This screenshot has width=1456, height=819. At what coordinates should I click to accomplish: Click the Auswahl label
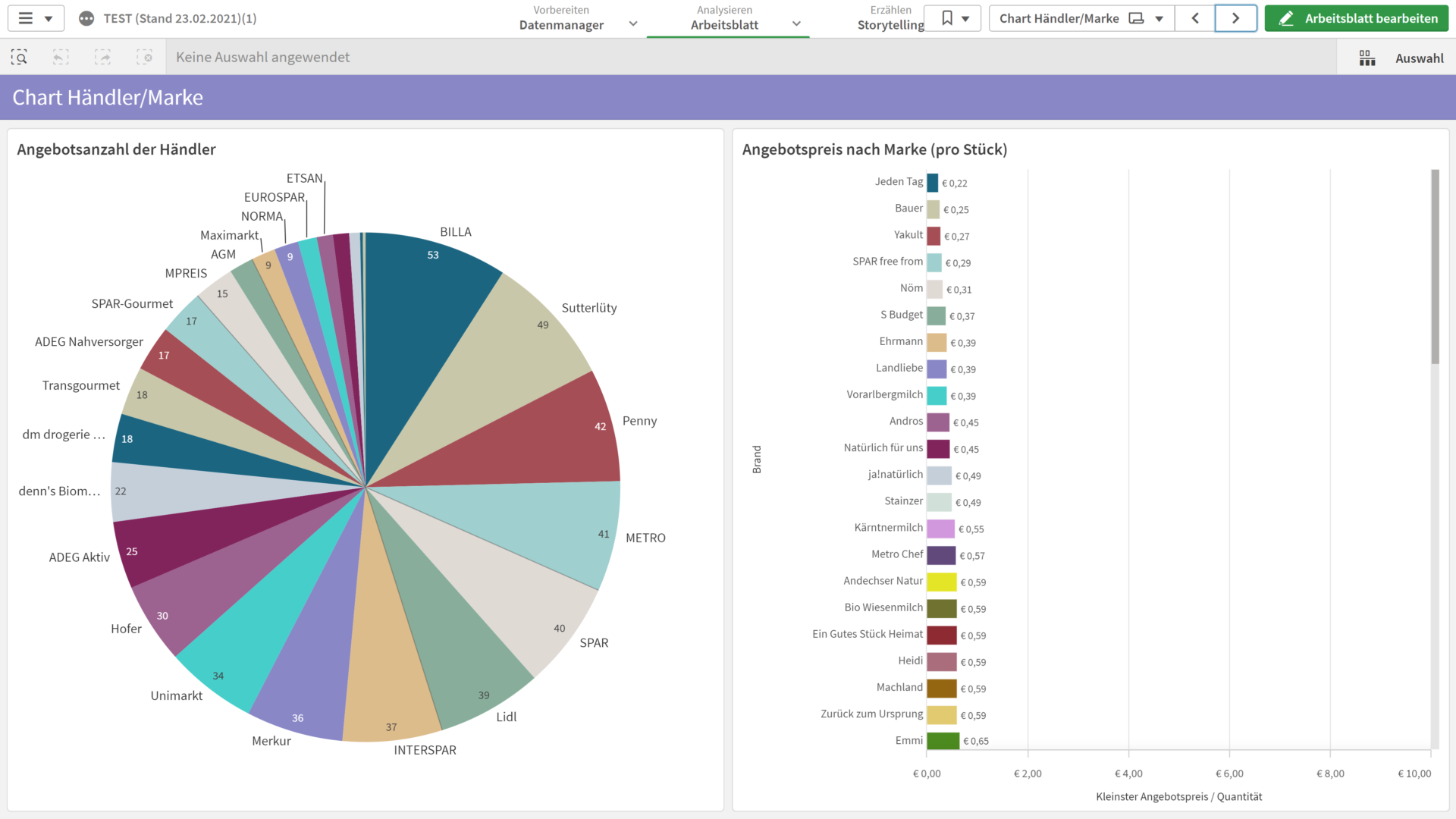pyautogui.click(x=1419, y=58)
